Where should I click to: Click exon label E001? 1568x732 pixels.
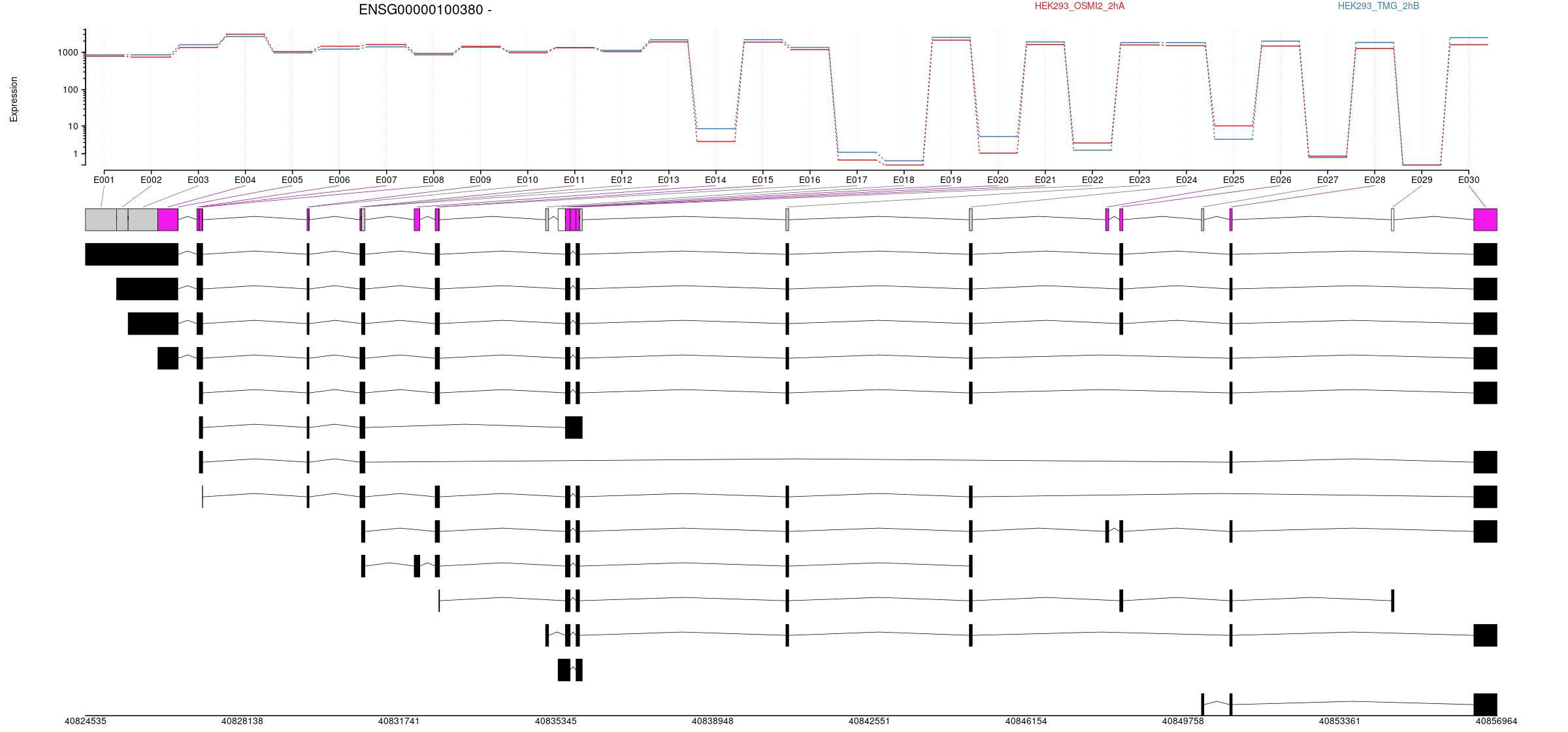[x=104, y=180]
